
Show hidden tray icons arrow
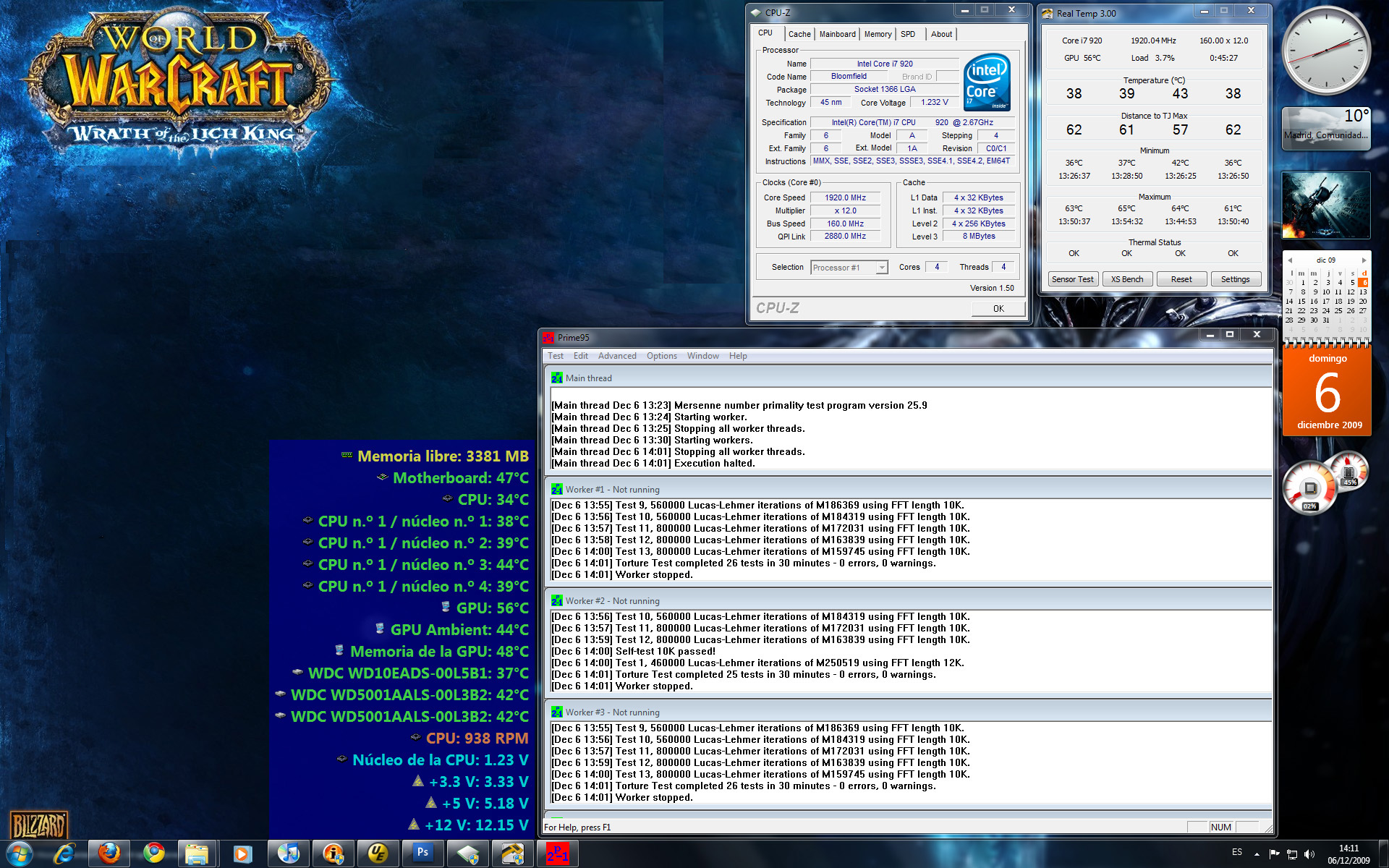pos(1257,854)
